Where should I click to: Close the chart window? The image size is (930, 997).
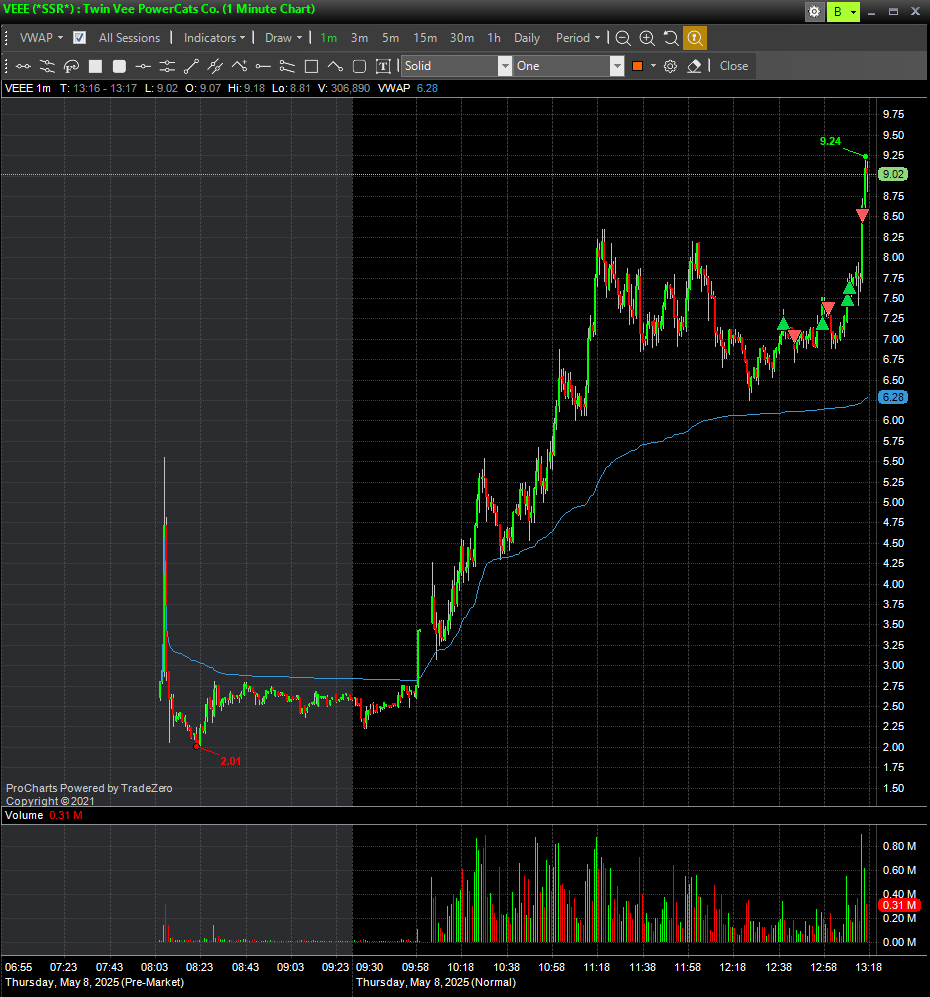pyautogui.click(x=915, y=12)
